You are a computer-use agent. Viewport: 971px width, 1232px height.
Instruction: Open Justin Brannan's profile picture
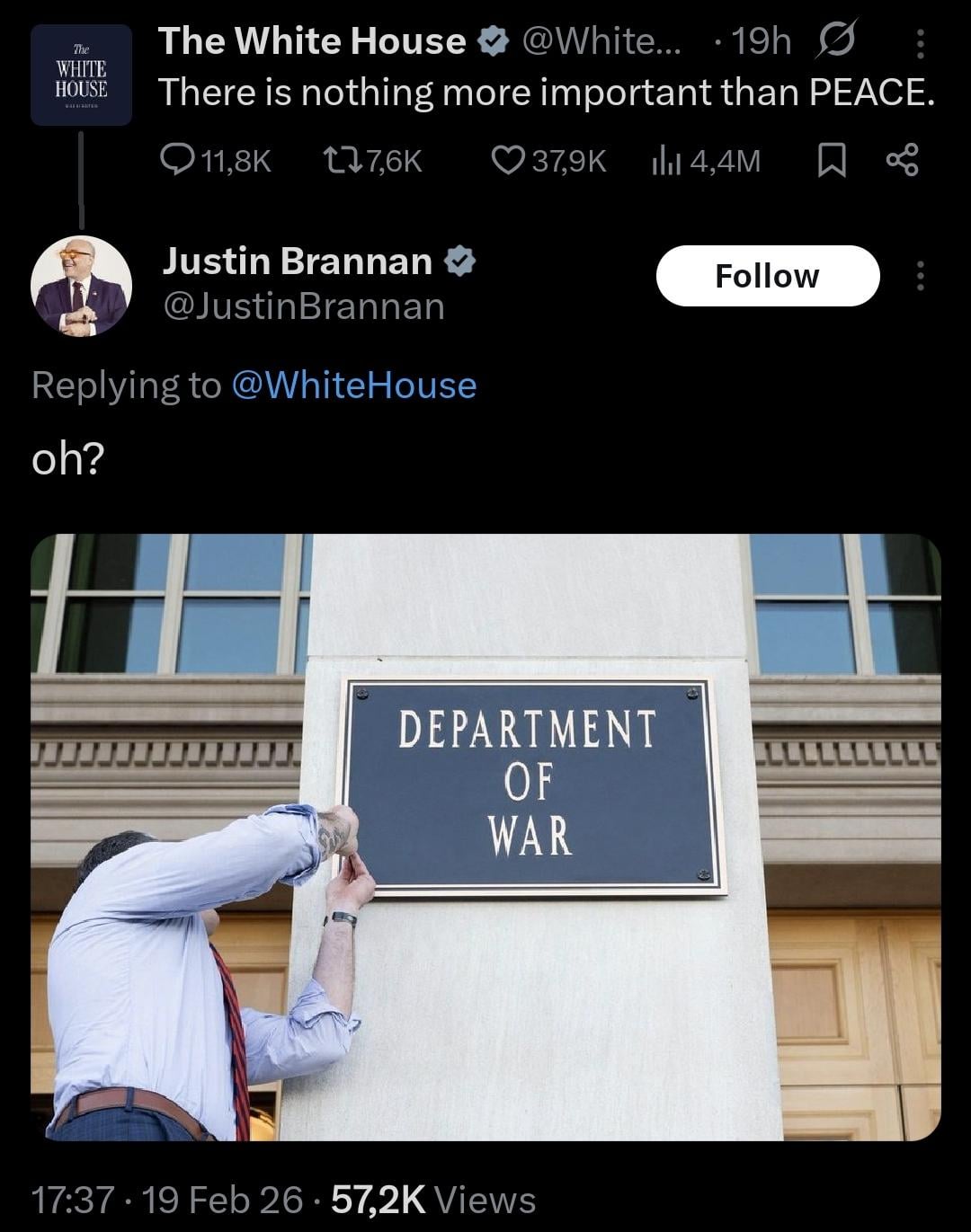point(81,286)
